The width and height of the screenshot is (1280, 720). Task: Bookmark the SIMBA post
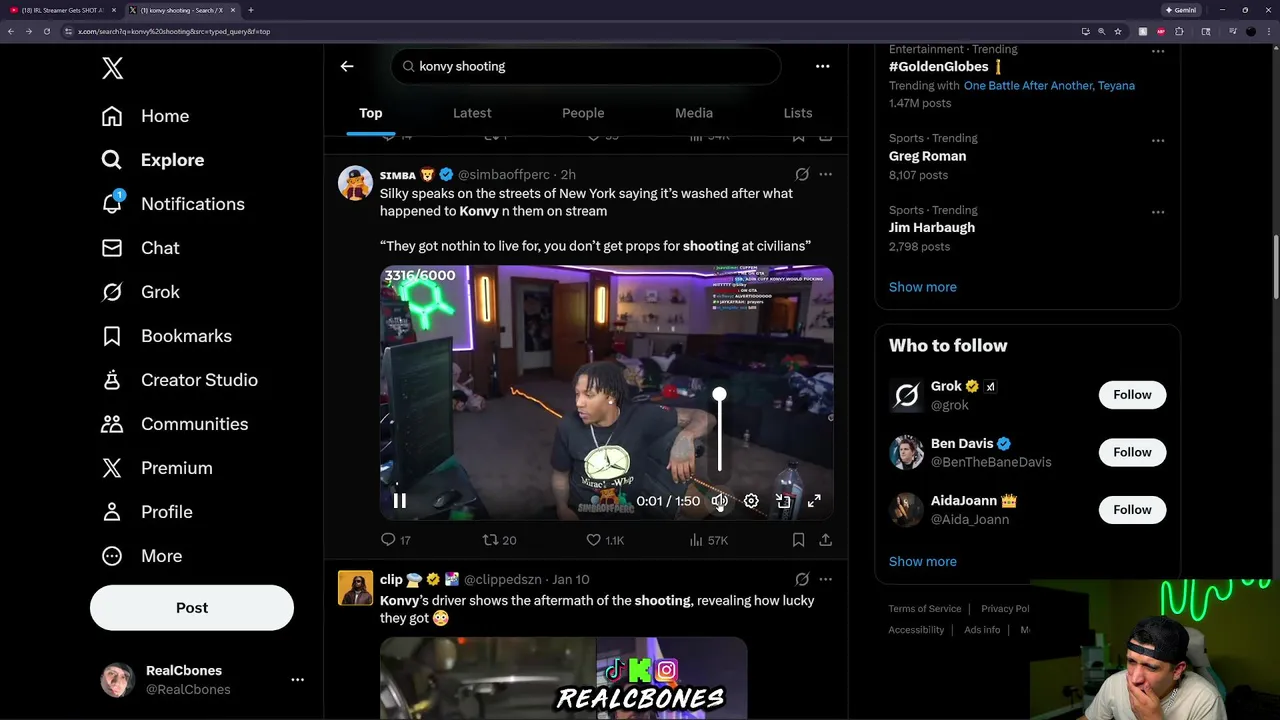pyautogui.click(x=798, y=540)
